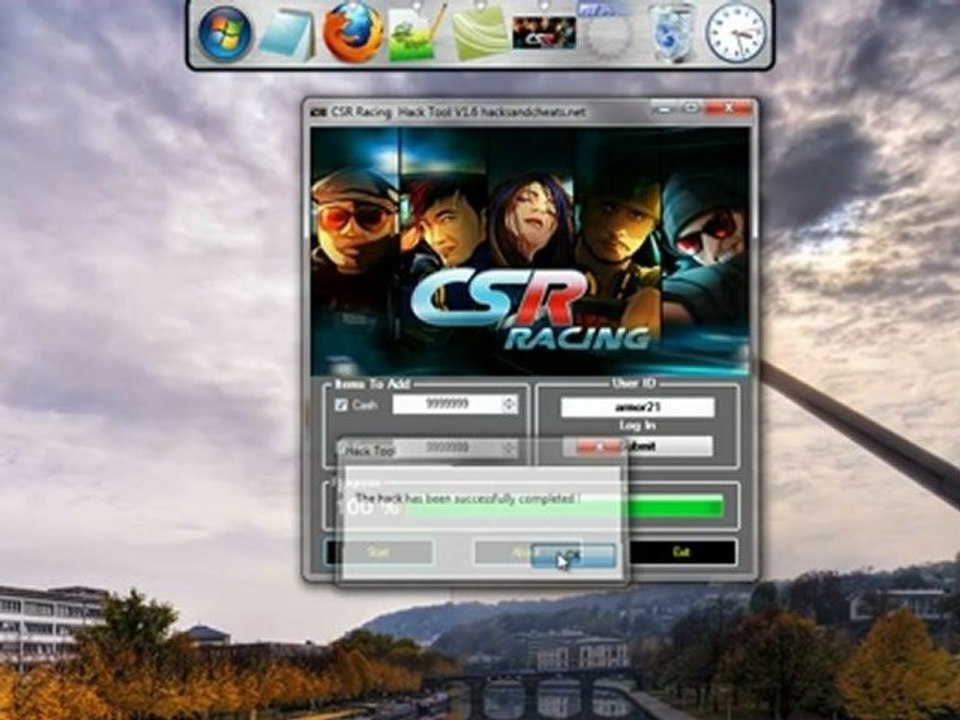Open the green notepad with pencil icon
The width and height of the screenshot is (960, 720).
pyautogui.click(x=417, y=34)
